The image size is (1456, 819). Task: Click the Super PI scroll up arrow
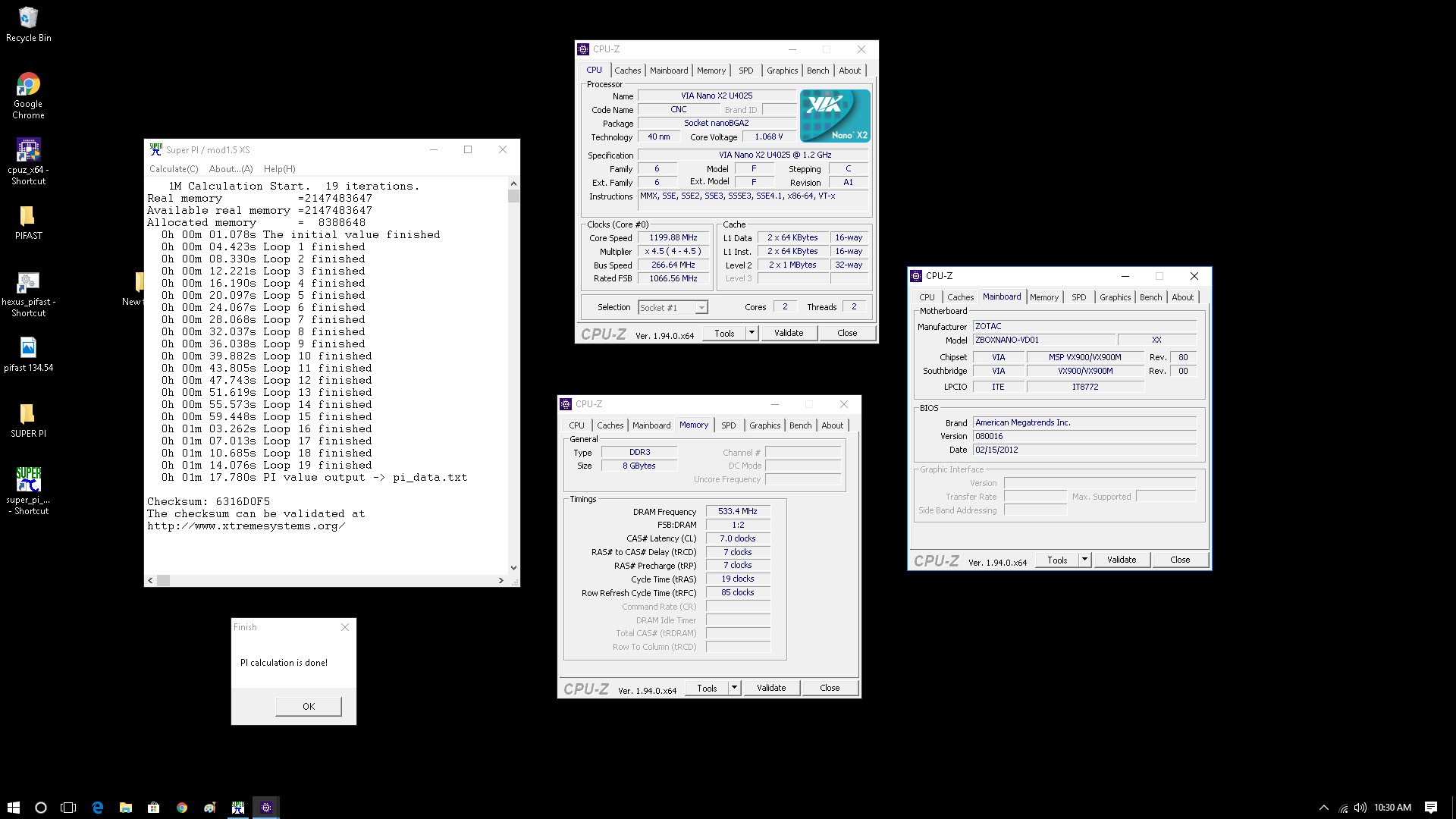click(x=513, y=184)
